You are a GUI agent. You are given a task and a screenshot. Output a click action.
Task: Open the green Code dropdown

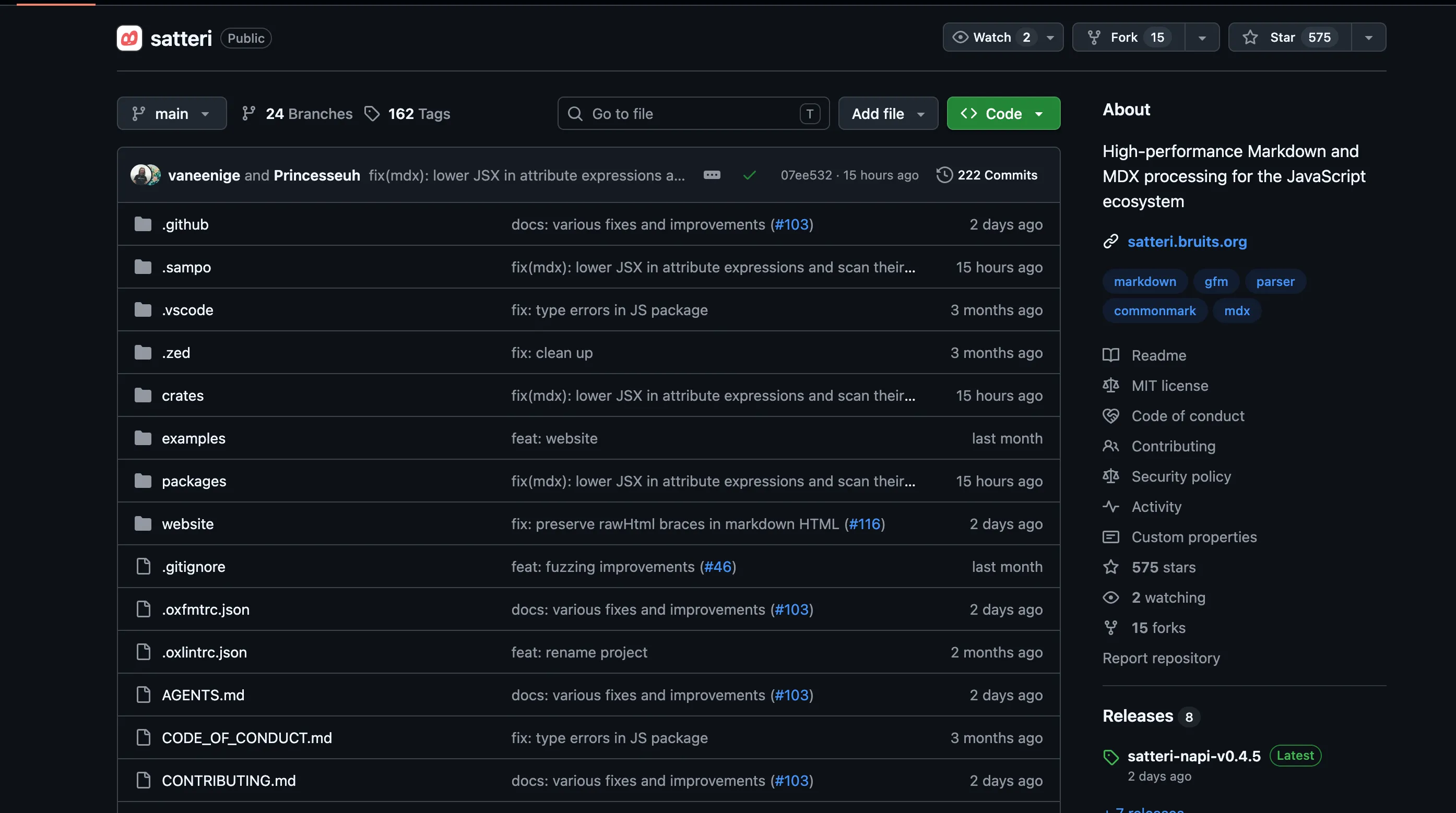point(1003,114)
